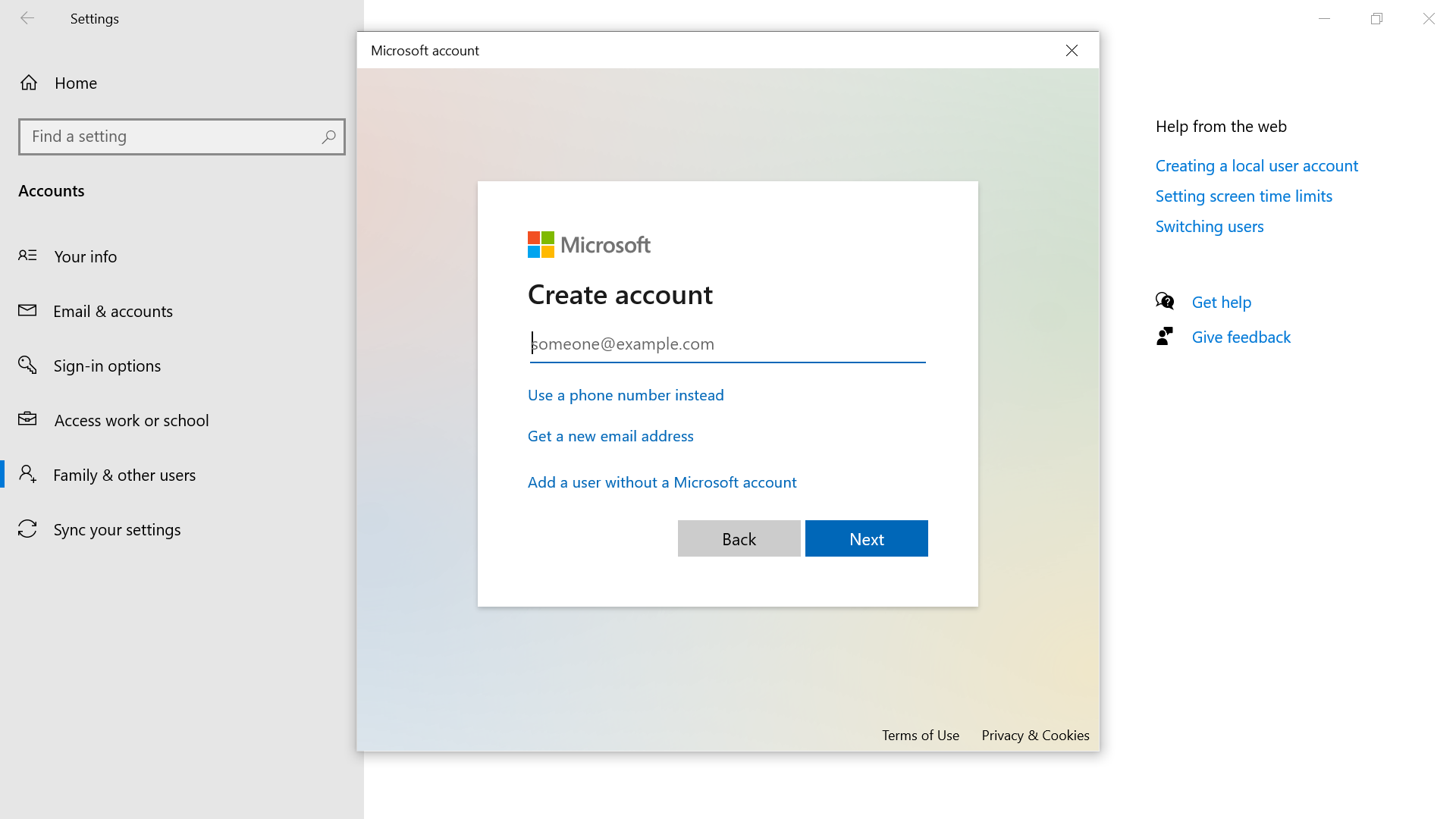Click Get a new email address
Viewport: 1456px width, 819px height.
610,436
